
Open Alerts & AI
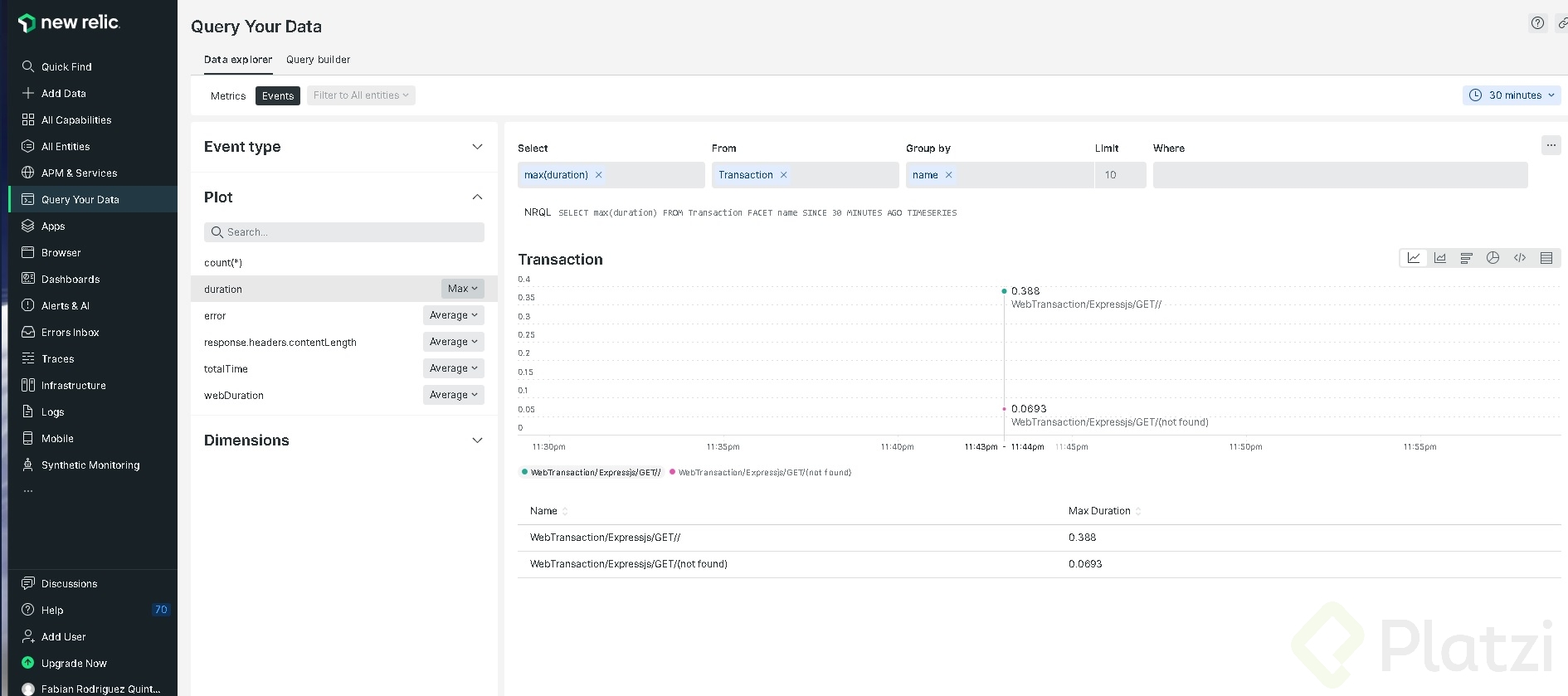click(x=92, y=305)
